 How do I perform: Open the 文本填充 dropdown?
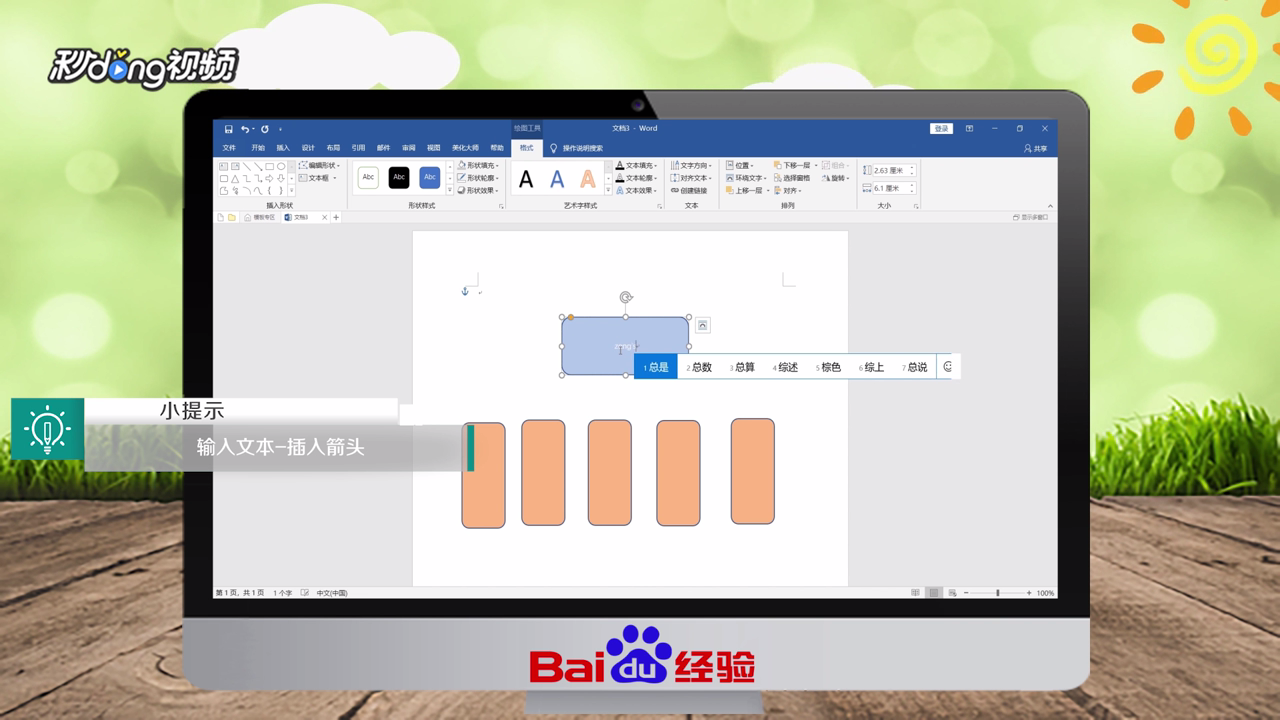(636, 165)
